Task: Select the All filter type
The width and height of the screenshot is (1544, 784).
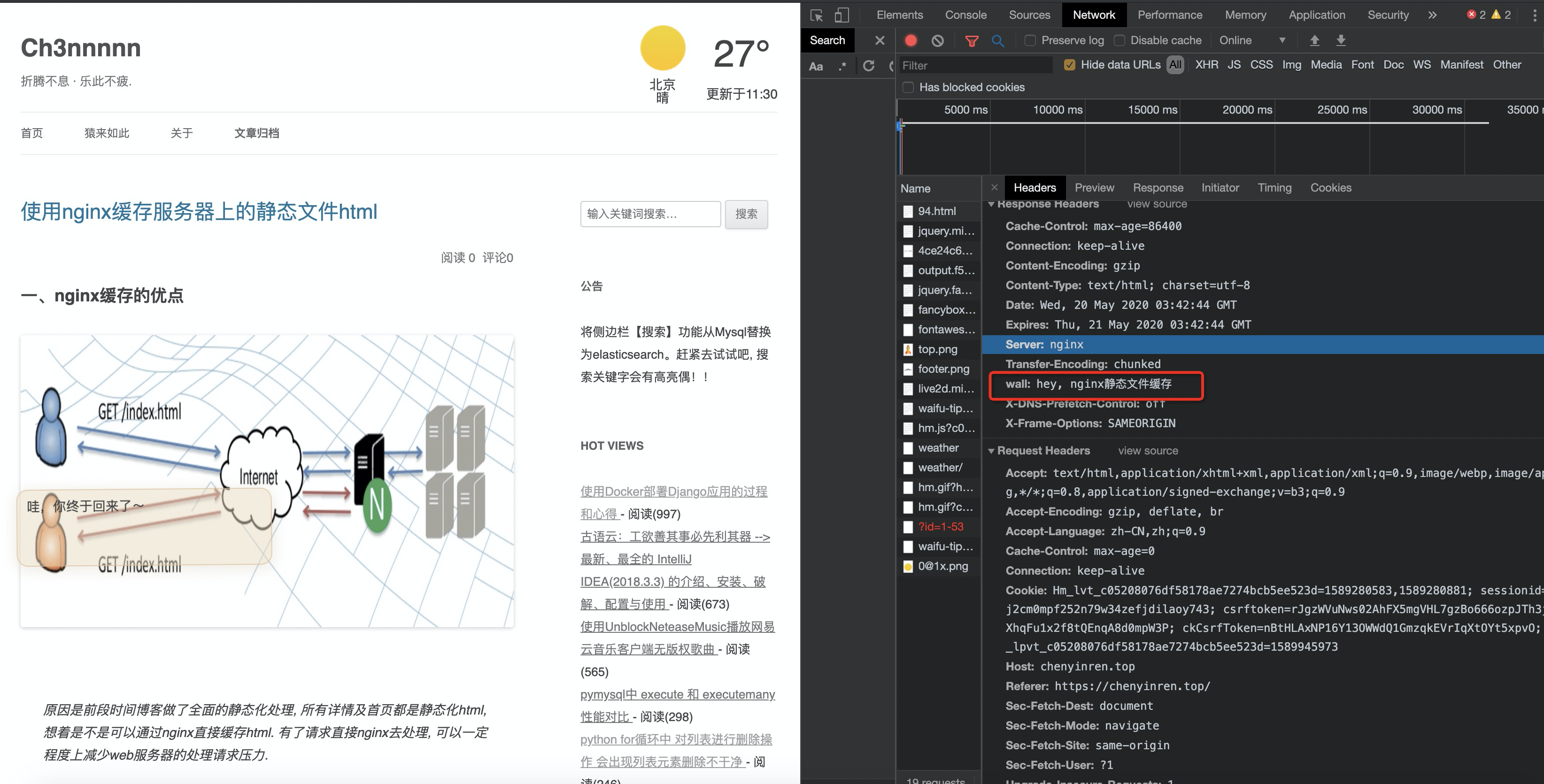Action: click(1175, 65)
